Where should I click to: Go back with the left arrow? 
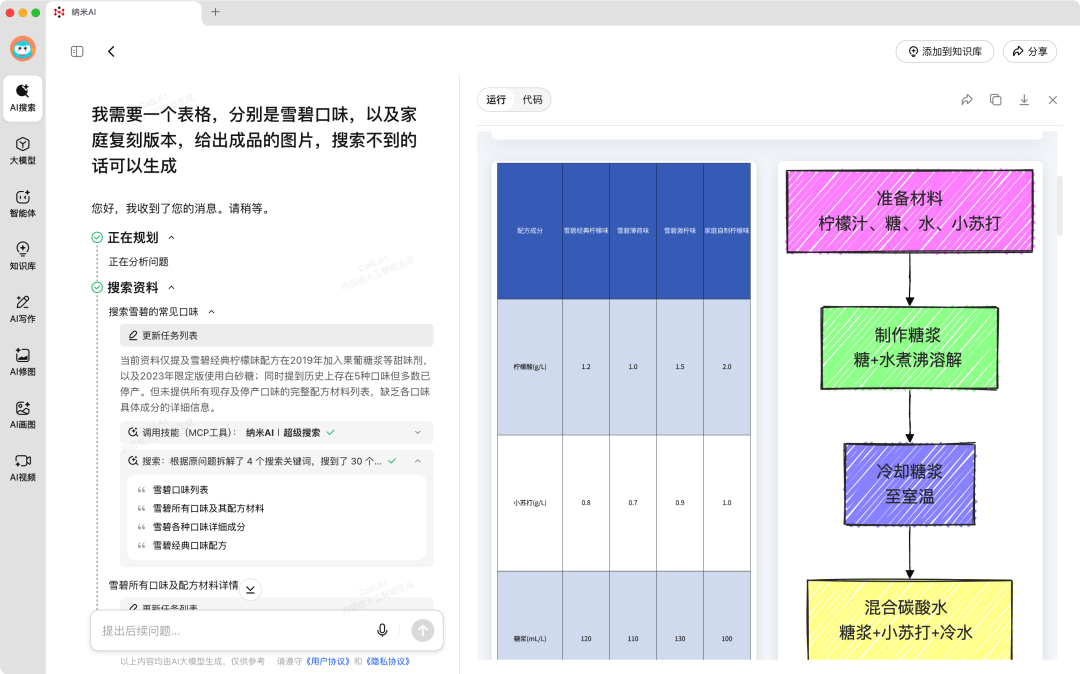coord(111,52)
